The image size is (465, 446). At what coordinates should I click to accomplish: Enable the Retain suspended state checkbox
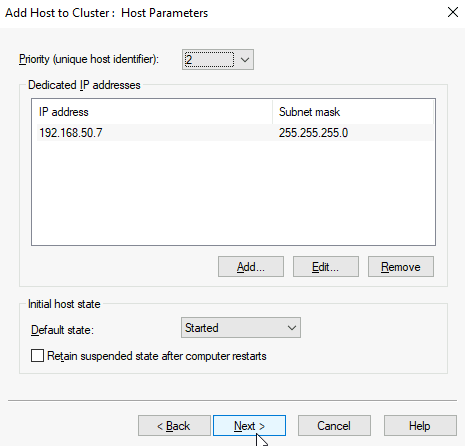tap(37, 355)
